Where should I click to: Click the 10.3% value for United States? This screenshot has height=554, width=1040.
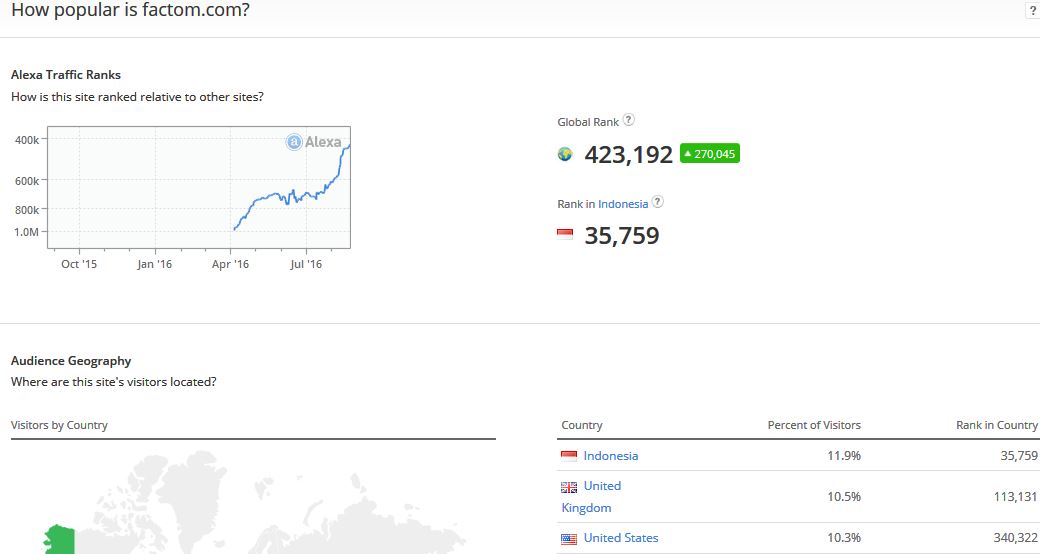coord(844,538)
